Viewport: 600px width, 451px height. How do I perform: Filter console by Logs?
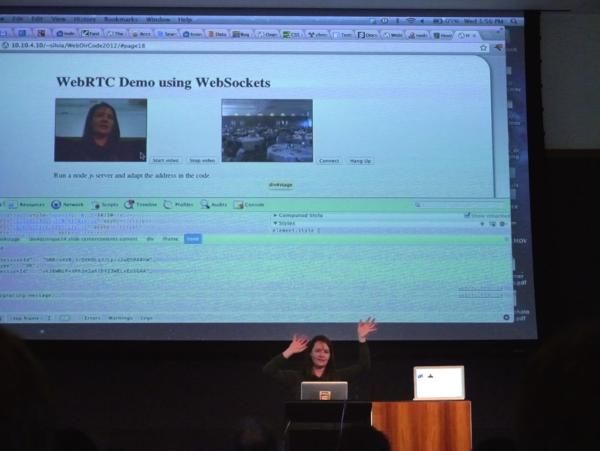coord(146,318)
